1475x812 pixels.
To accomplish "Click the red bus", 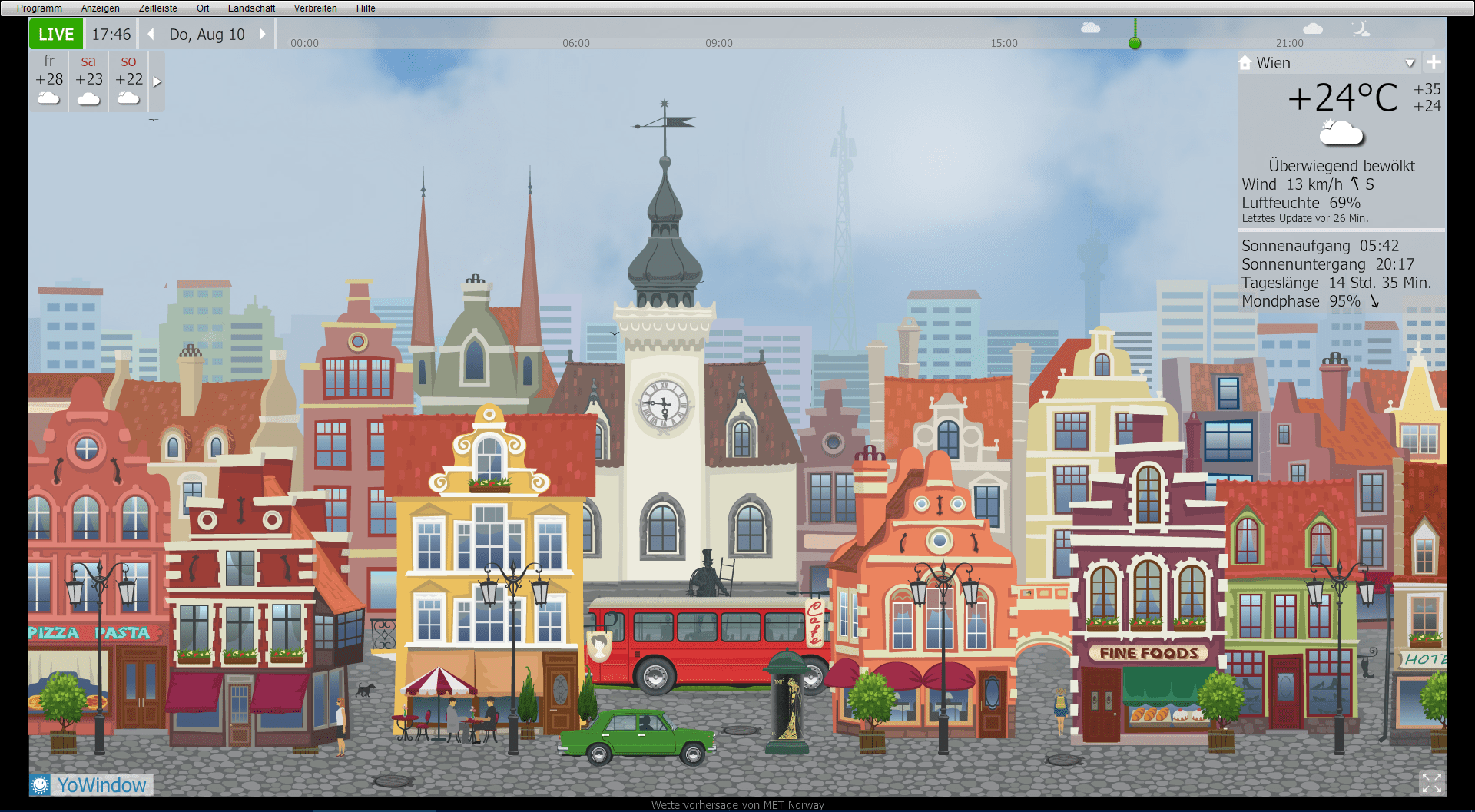I will (x=708, y=644).
